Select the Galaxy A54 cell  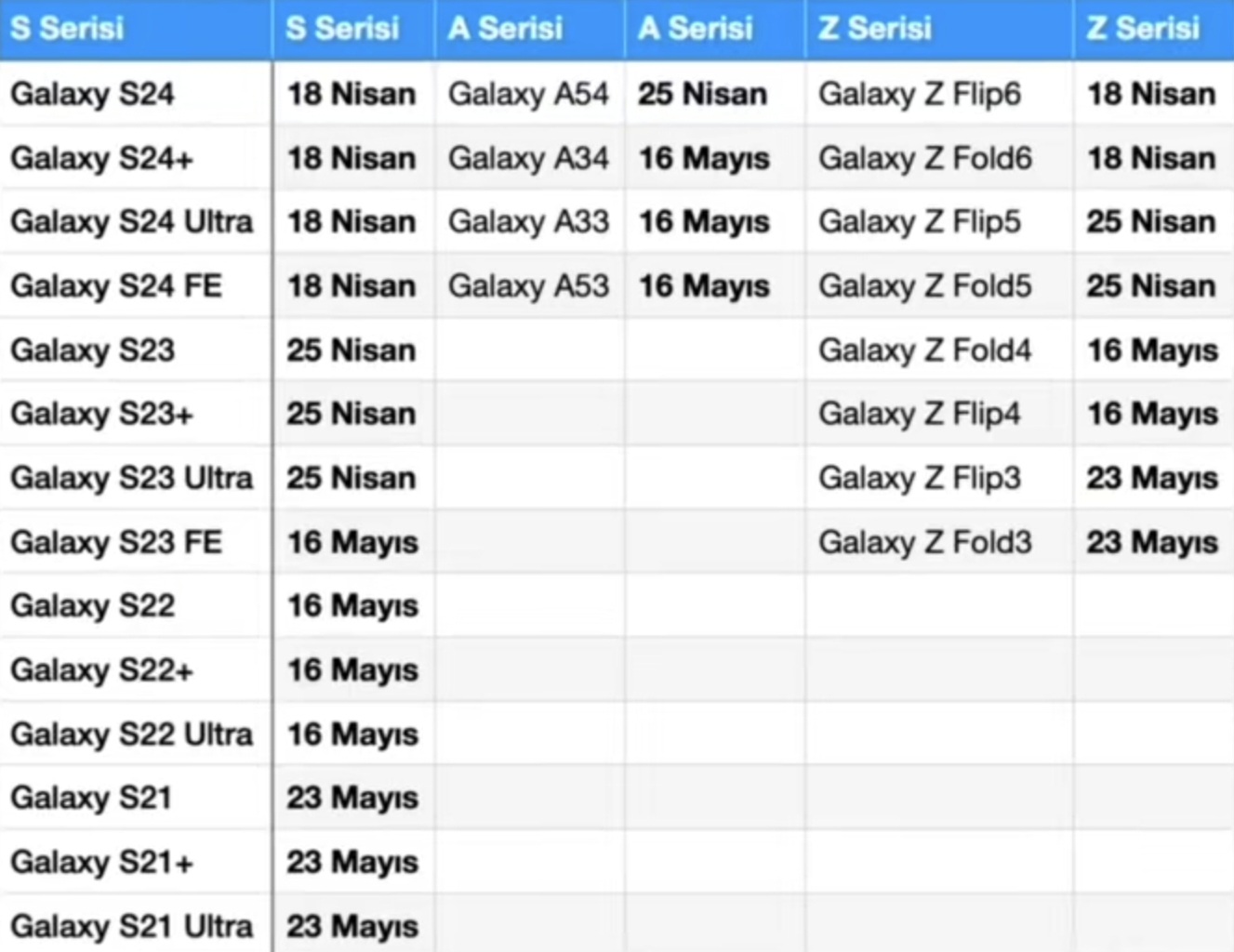click(x=528, y=94)
